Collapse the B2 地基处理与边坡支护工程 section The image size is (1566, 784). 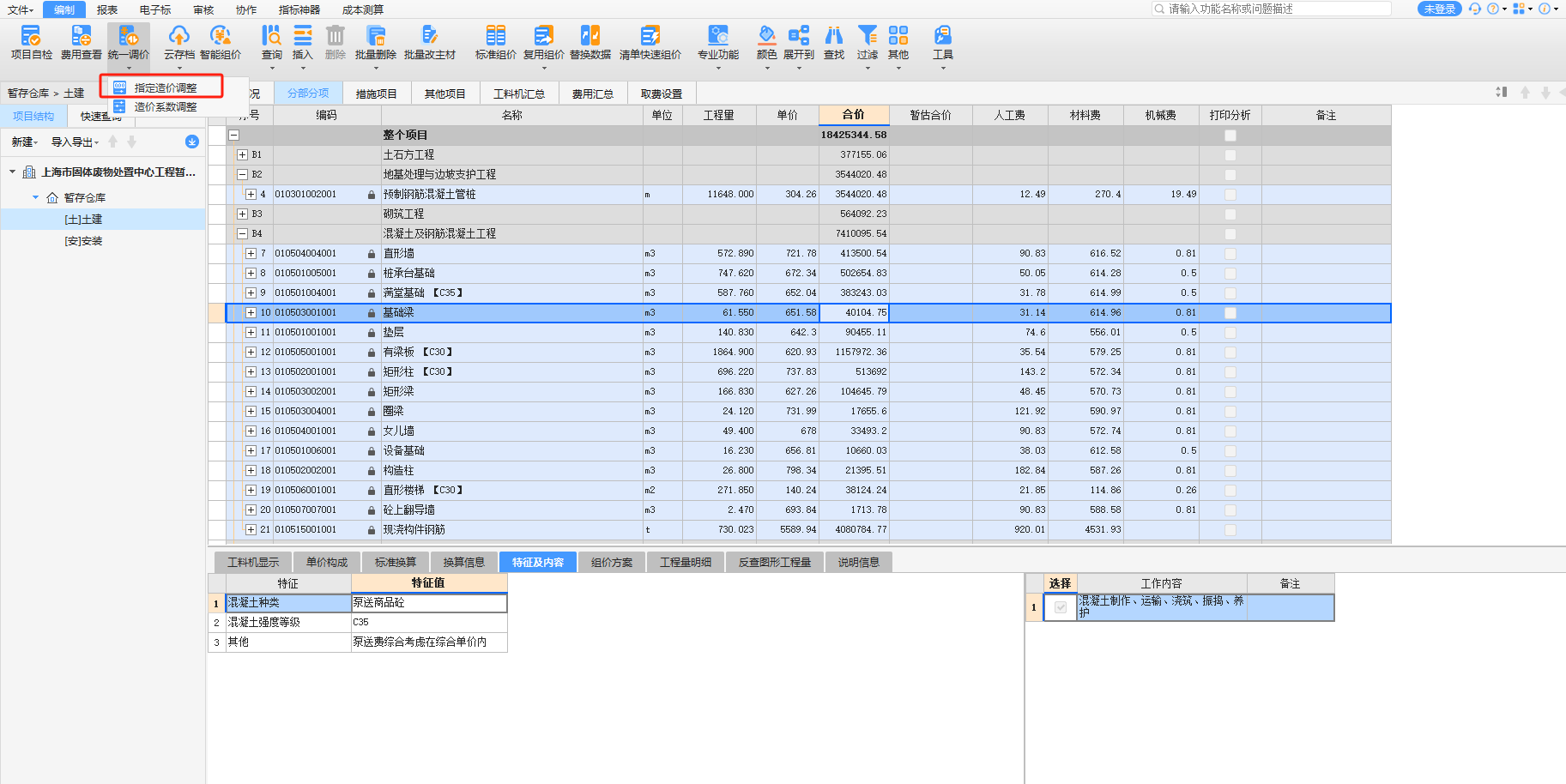click(x=242, y=175)
